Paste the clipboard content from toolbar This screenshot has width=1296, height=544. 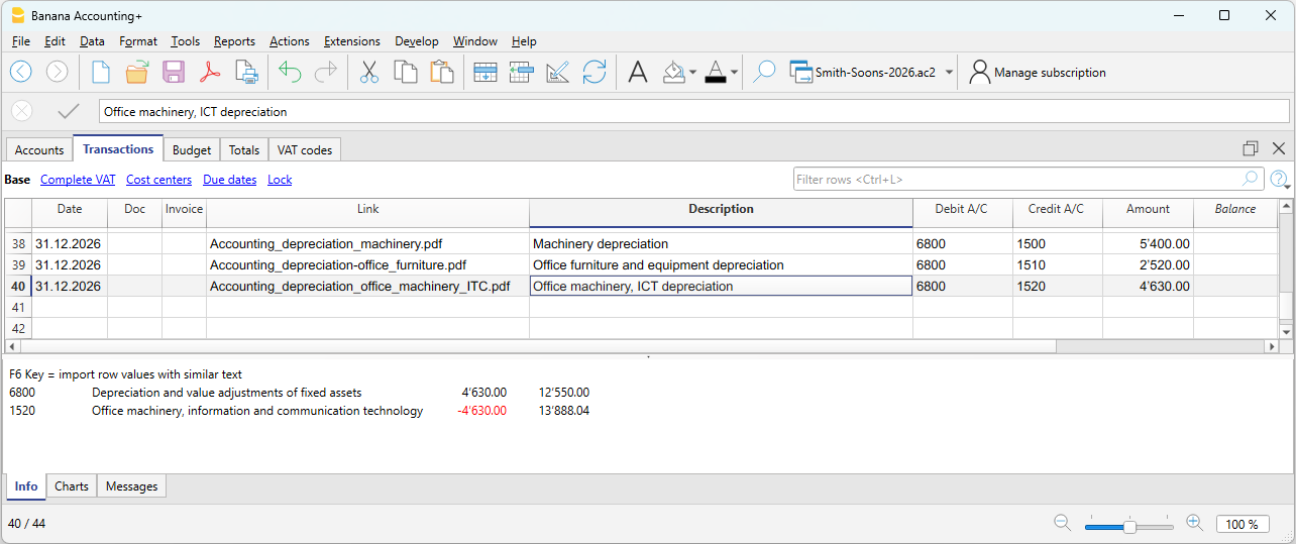click(441, 72)
